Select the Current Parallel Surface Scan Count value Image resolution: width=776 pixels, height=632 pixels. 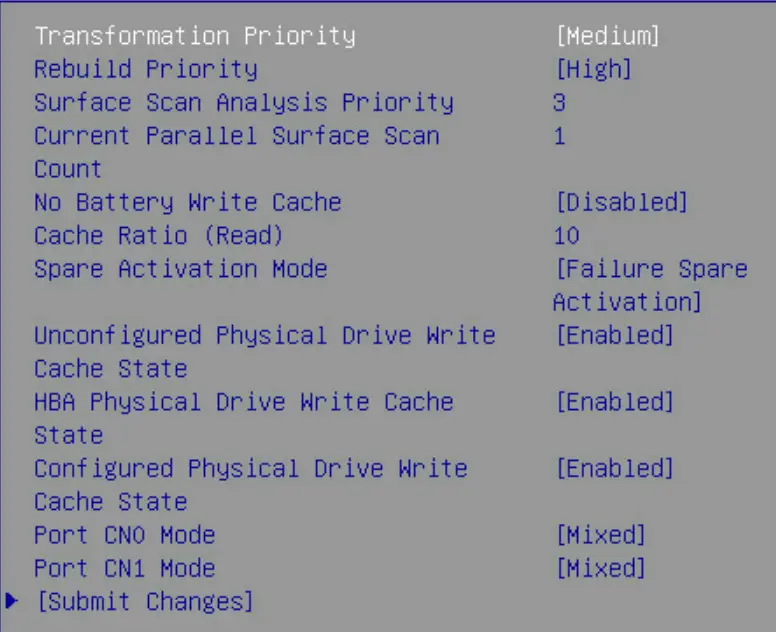[559, 136]
